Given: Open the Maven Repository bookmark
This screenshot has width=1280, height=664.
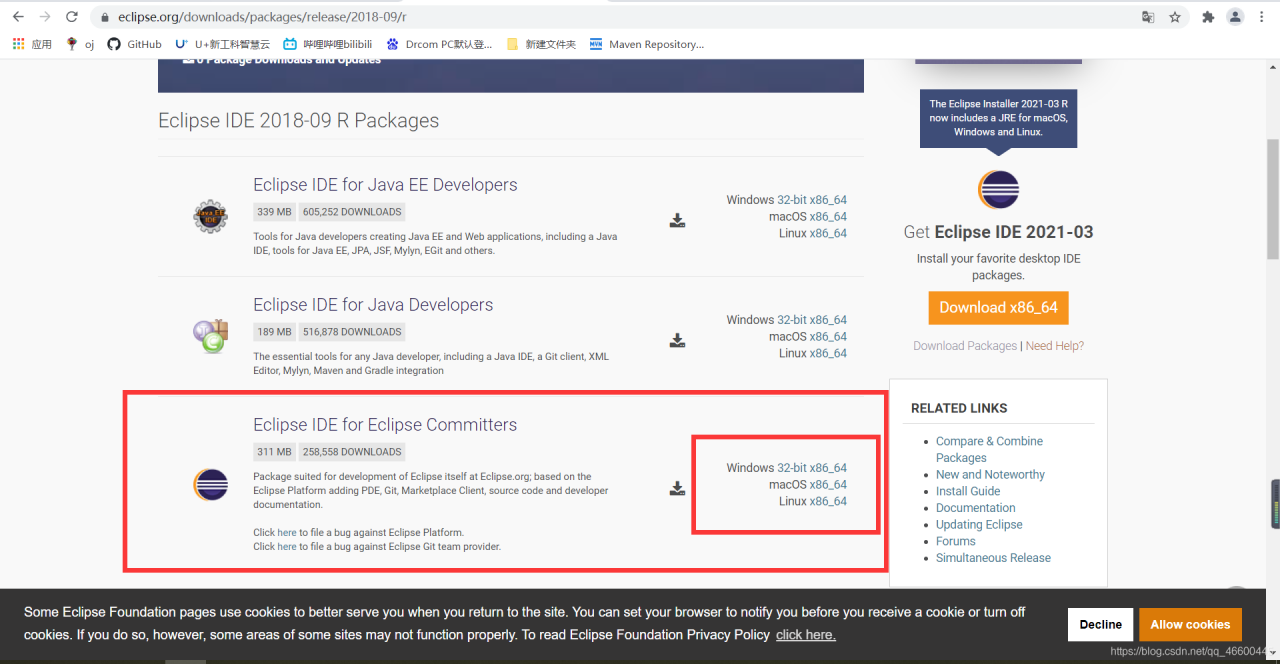Looking at the screenshot, I should [x=647, y=44].
